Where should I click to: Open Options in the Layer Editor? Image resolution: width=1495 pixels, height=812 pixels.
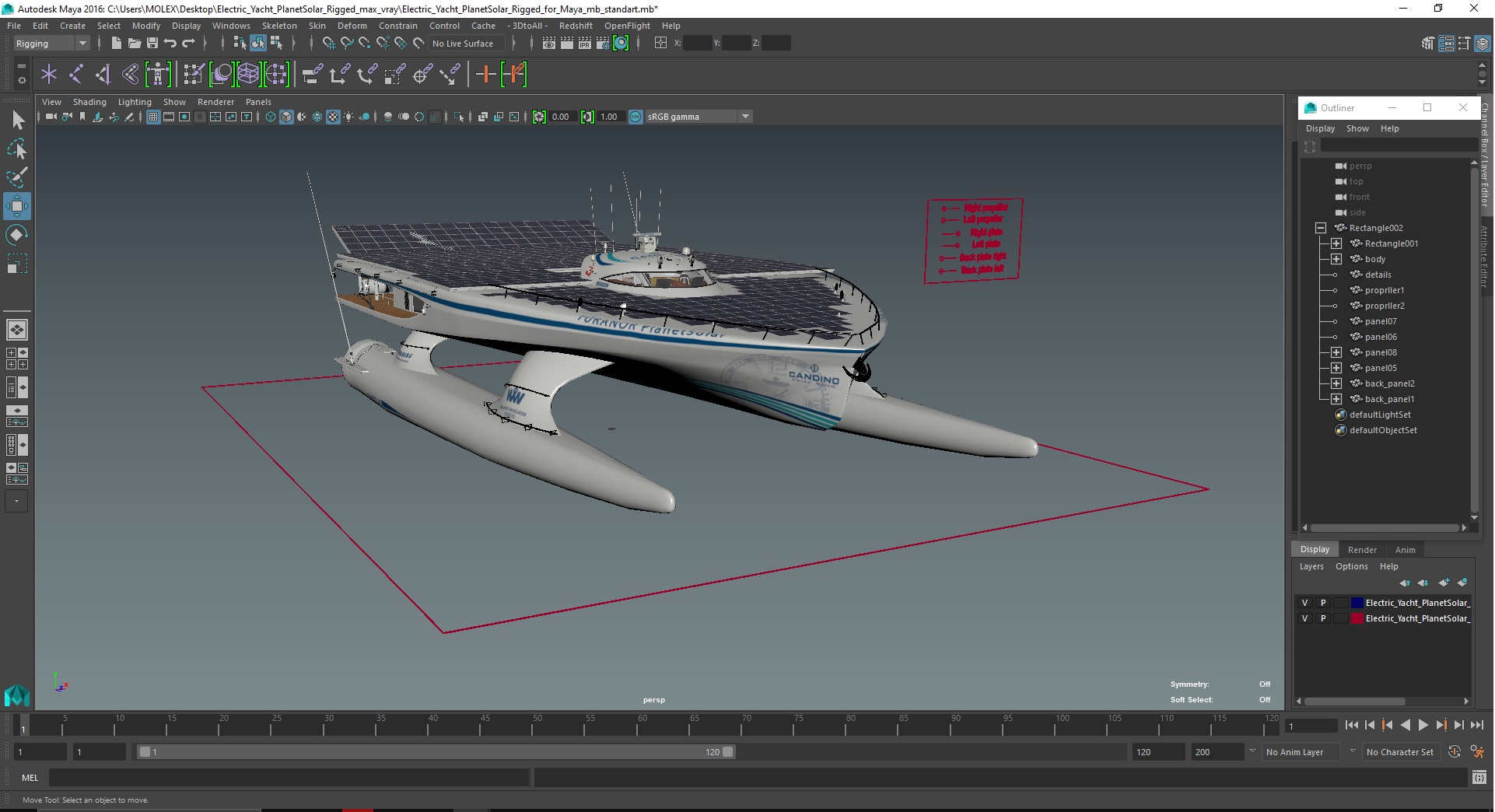[x=1351, y=566]
